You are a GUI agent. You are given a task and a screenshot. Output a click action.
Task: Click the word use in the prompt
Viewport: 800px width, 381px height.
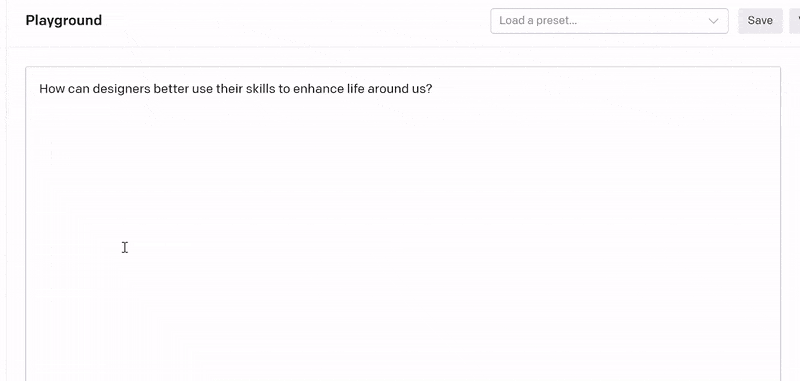202,89
